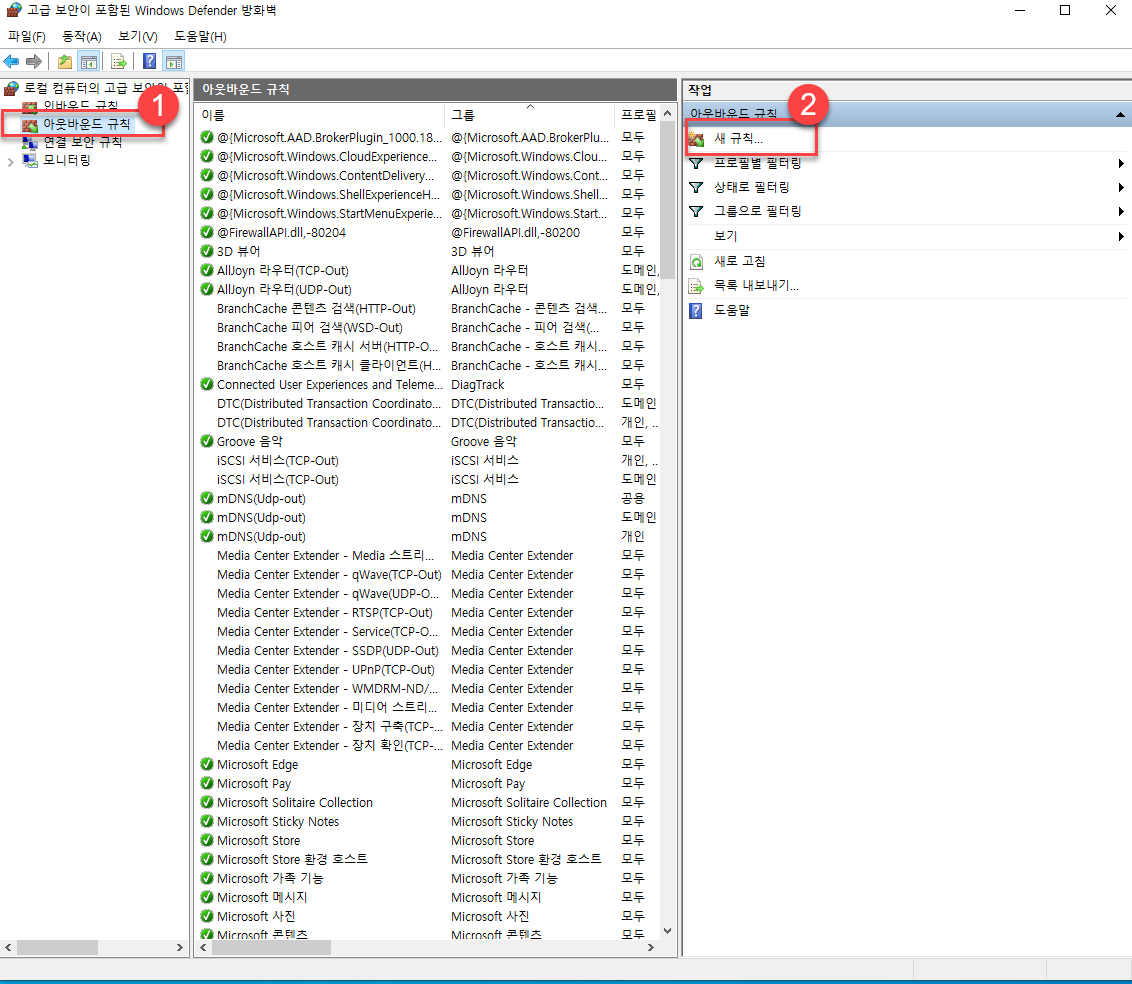
Task: Click the Back arrow toolbar icon
Action: (11, 61)
